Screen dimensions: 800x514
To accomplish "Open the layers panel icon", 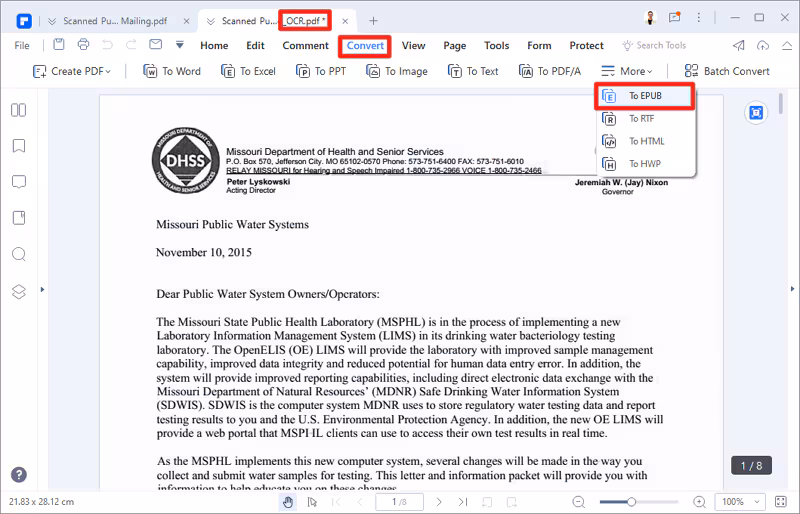I will coord(19,291).
